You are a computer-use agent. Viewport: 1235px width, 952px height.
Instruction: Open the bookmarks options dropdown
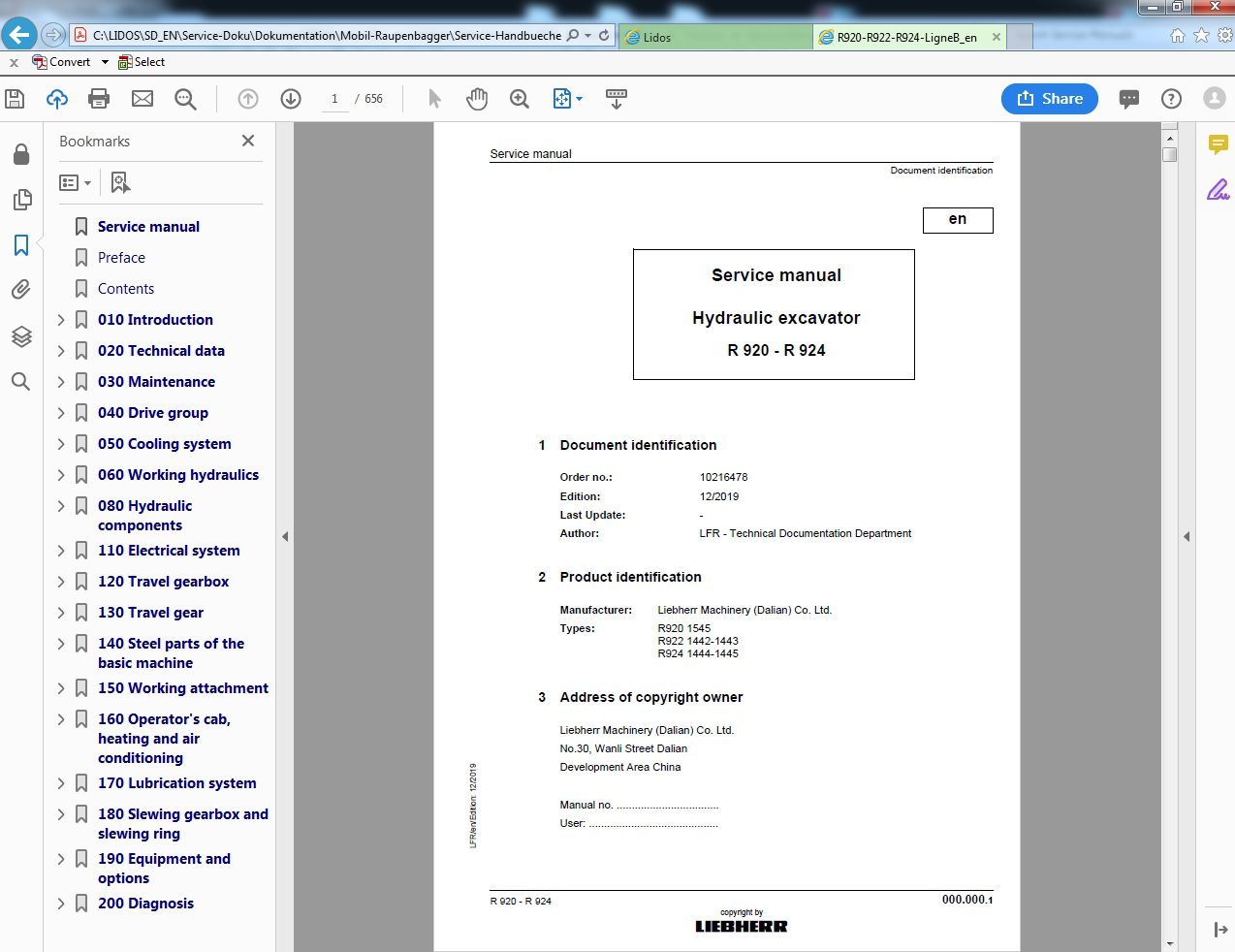[x=76, y=182]
